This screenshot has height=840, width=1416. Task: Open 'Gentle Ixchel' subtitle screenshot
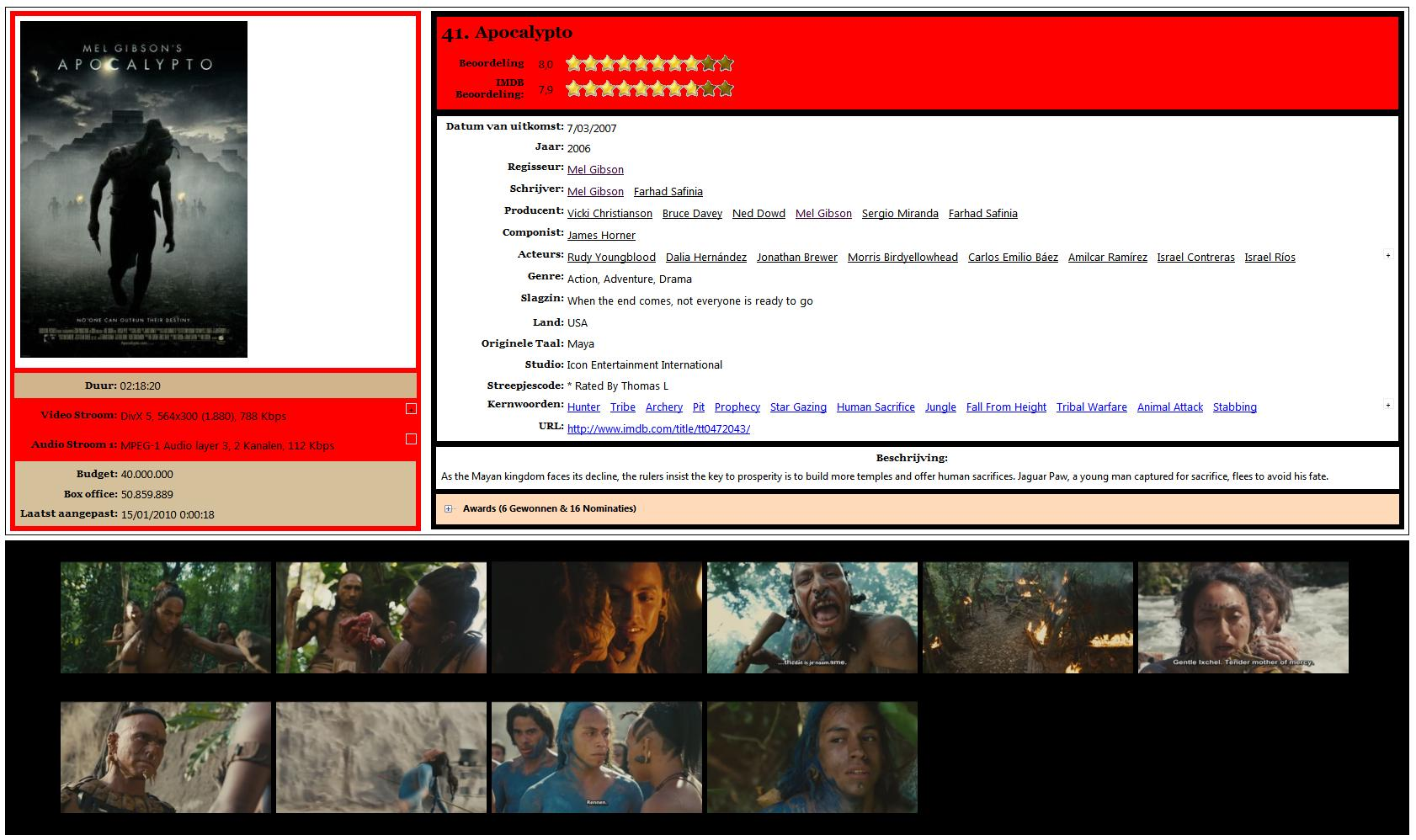tap(1243, 618)
